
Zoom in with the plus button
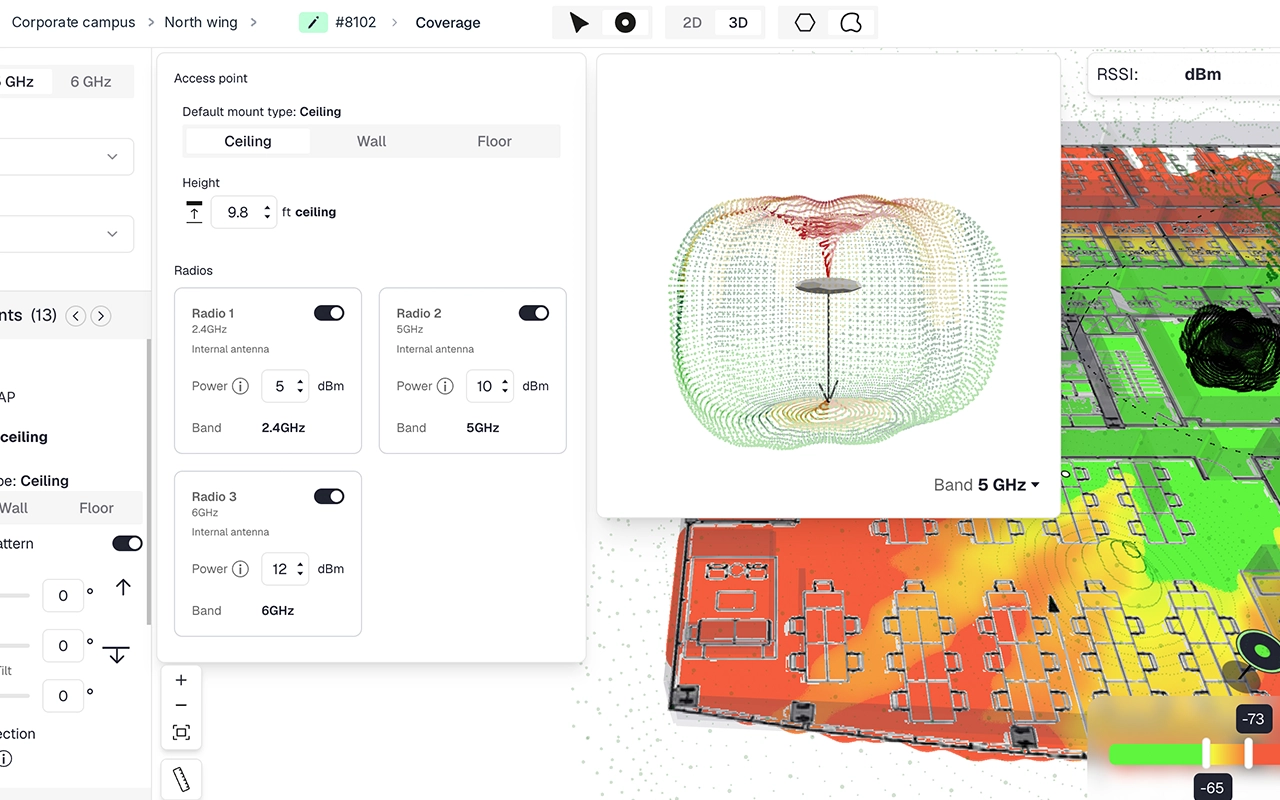click(181, 680)
